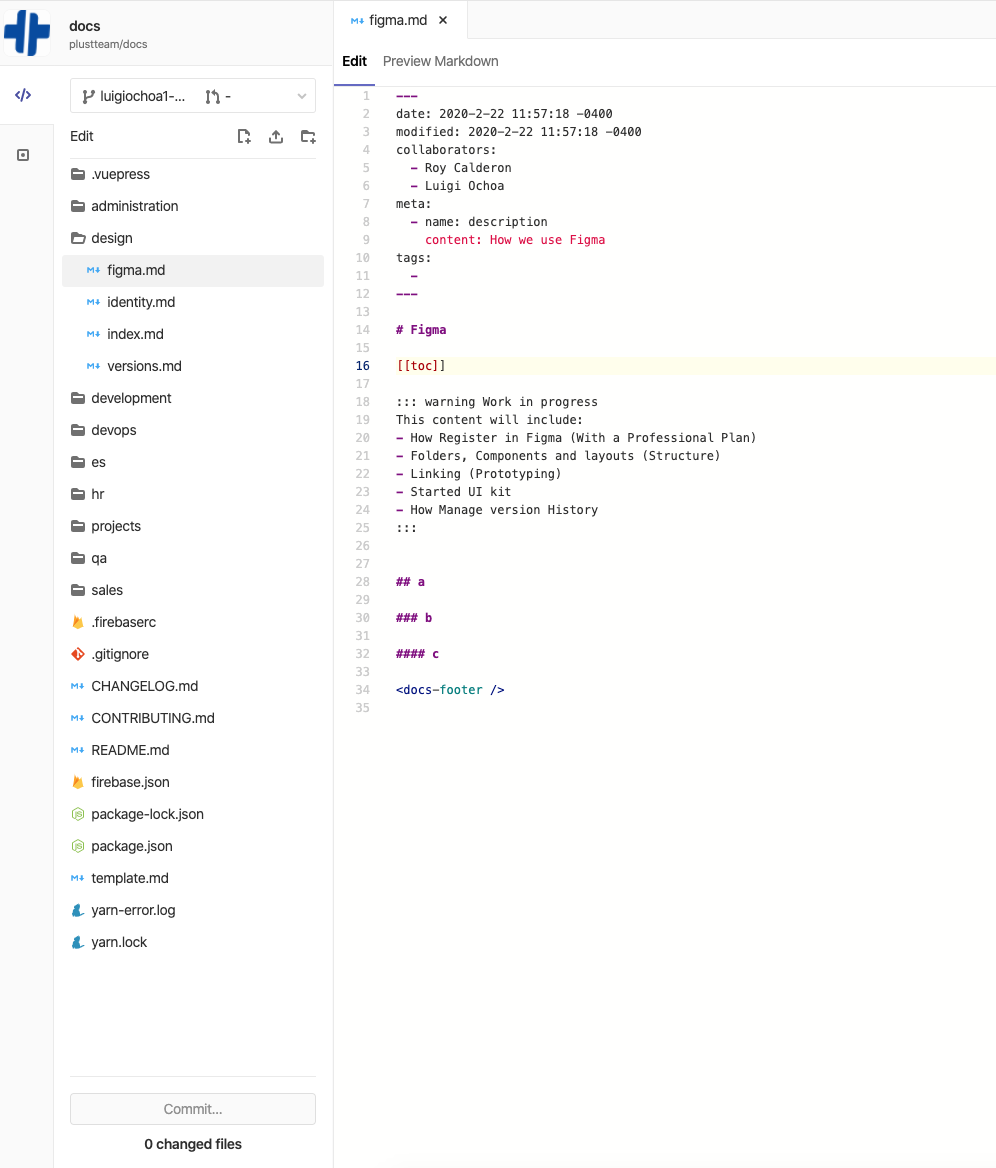Click the upload file icon
This screenshot has width=996, height=1168.
276,137
